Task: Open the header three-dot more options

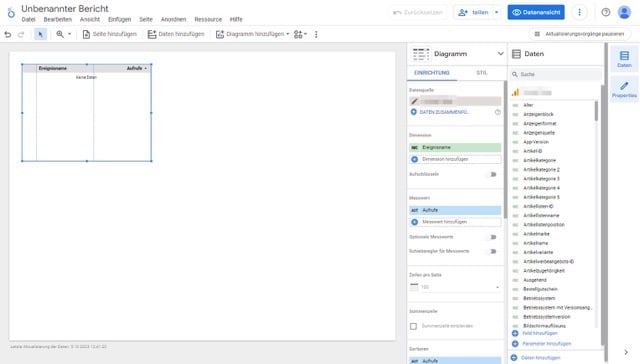Action: tap(579, 12)
